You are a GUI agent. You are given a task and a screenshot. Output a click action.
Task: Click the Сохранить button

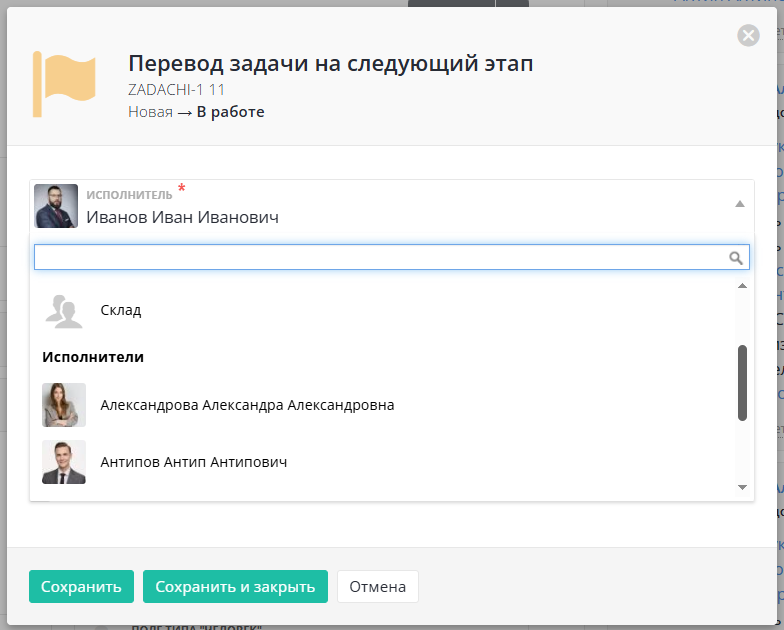pyautogui.click(x=81, y=587)
